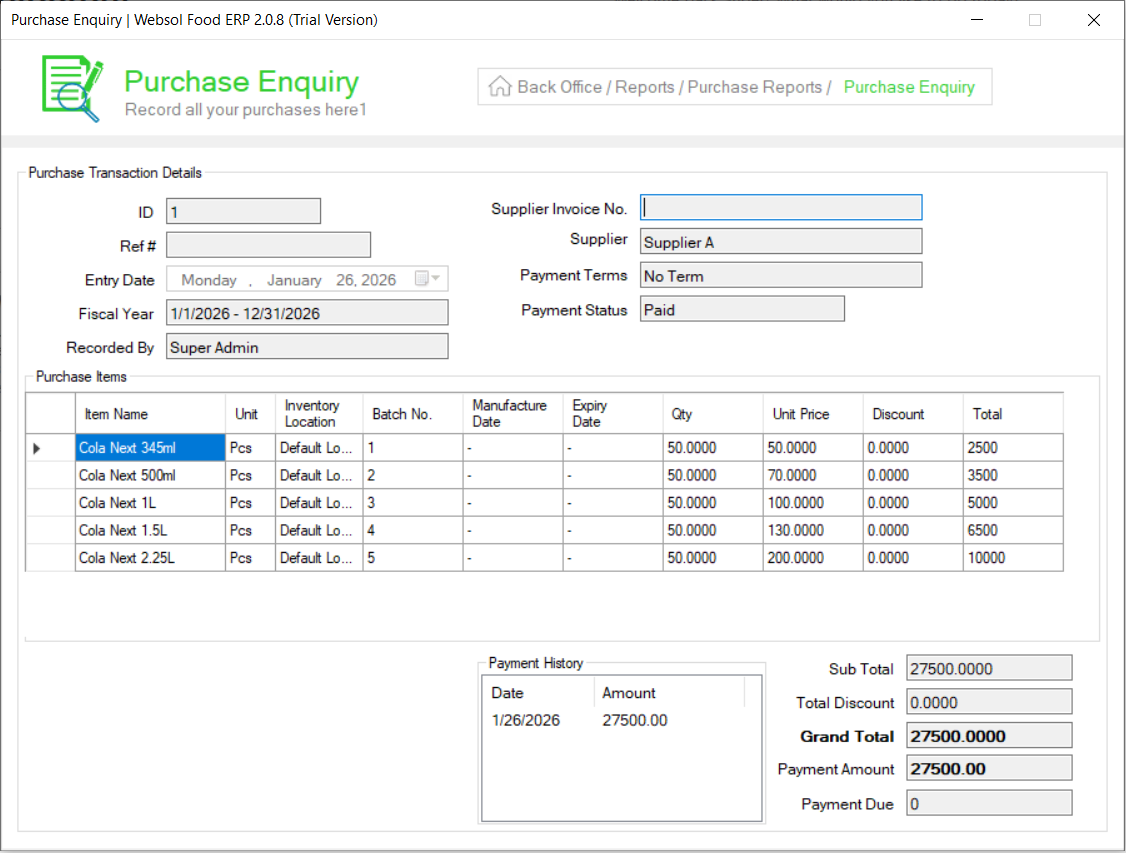Focus the Supplier Invoice No. field
1126x853 pixels.
coord(781,208)
